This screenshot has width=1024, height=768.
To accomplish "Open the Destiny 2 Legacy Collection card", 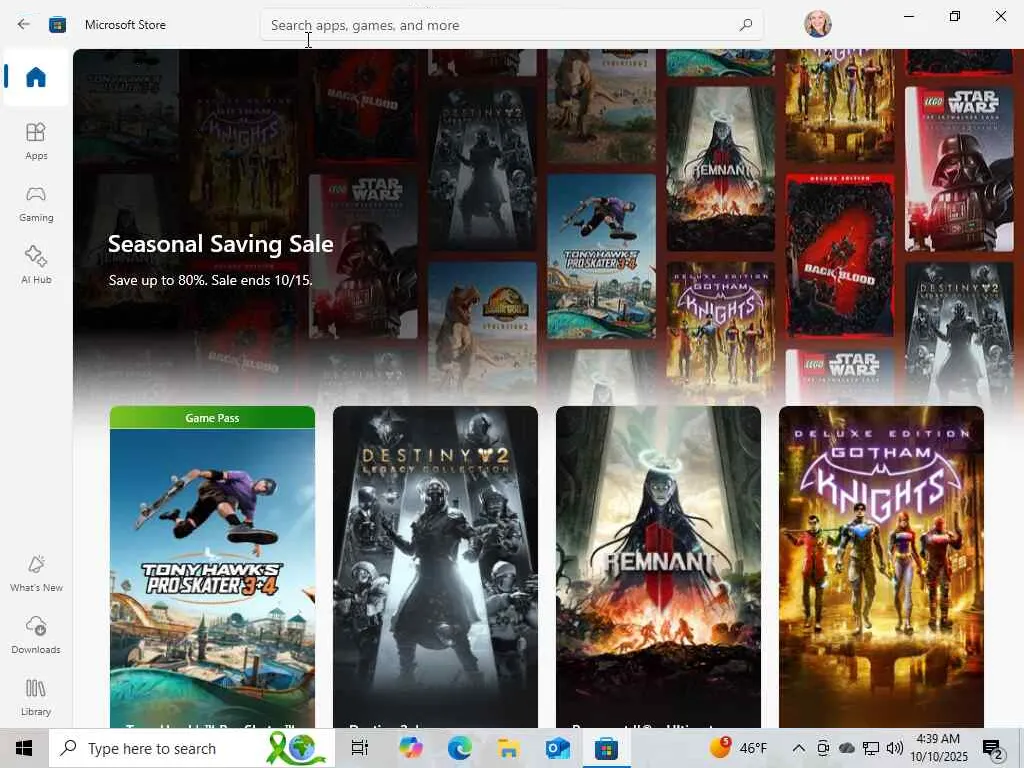I will point(436,567).
